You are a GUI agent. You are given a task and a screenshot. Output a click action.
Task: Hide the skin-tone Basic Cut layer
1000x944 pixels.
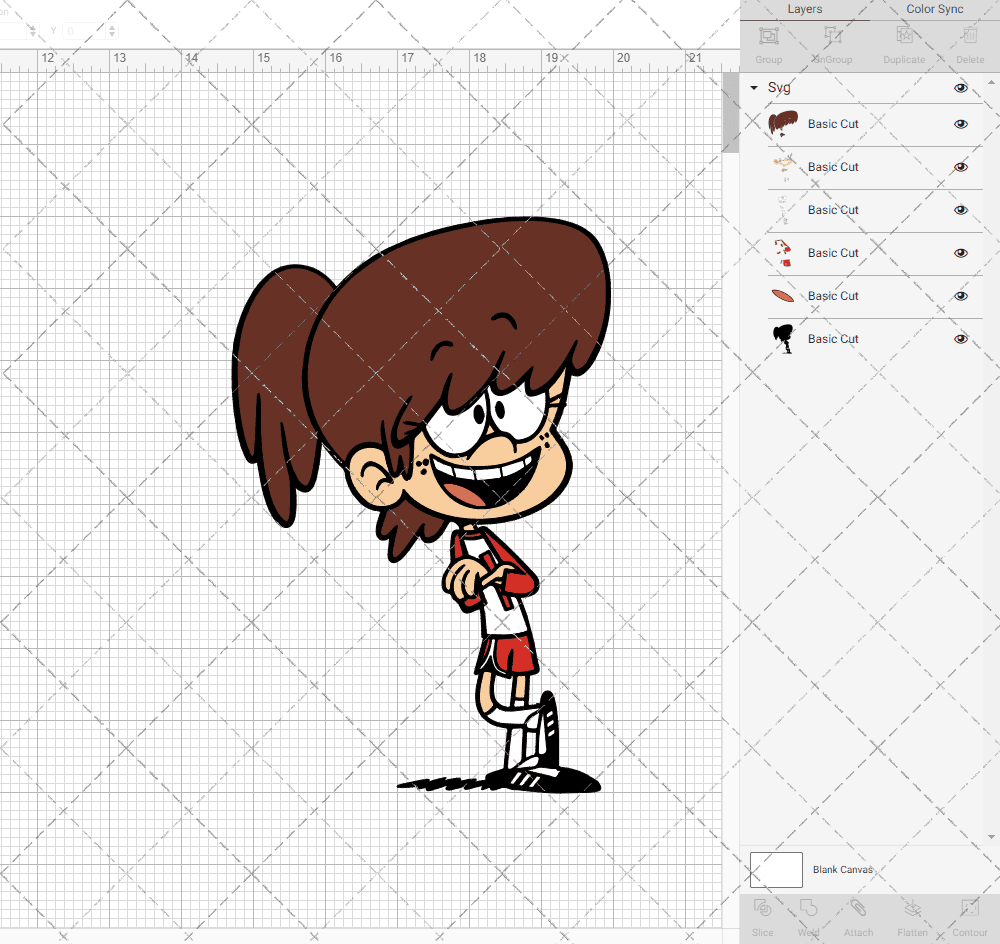tap(960, 167)
